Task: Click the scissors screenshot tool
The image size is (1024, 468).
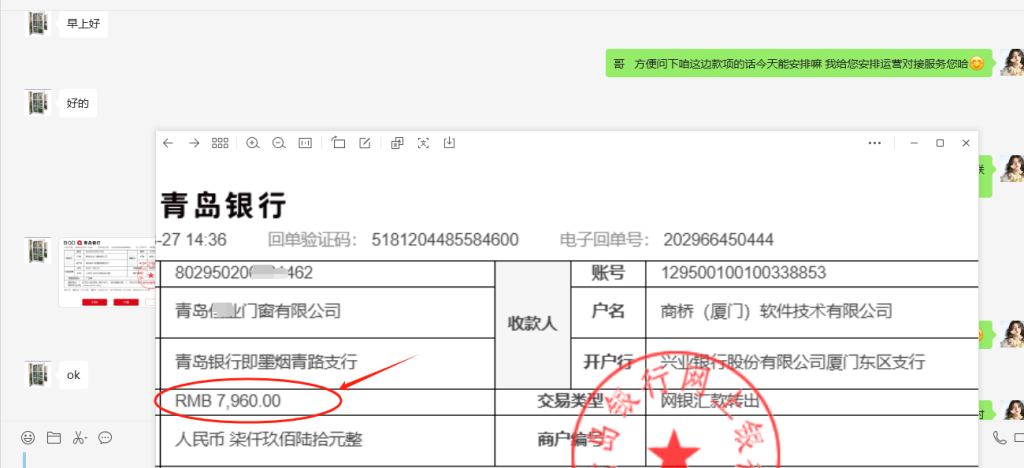Action: [79, 437]
